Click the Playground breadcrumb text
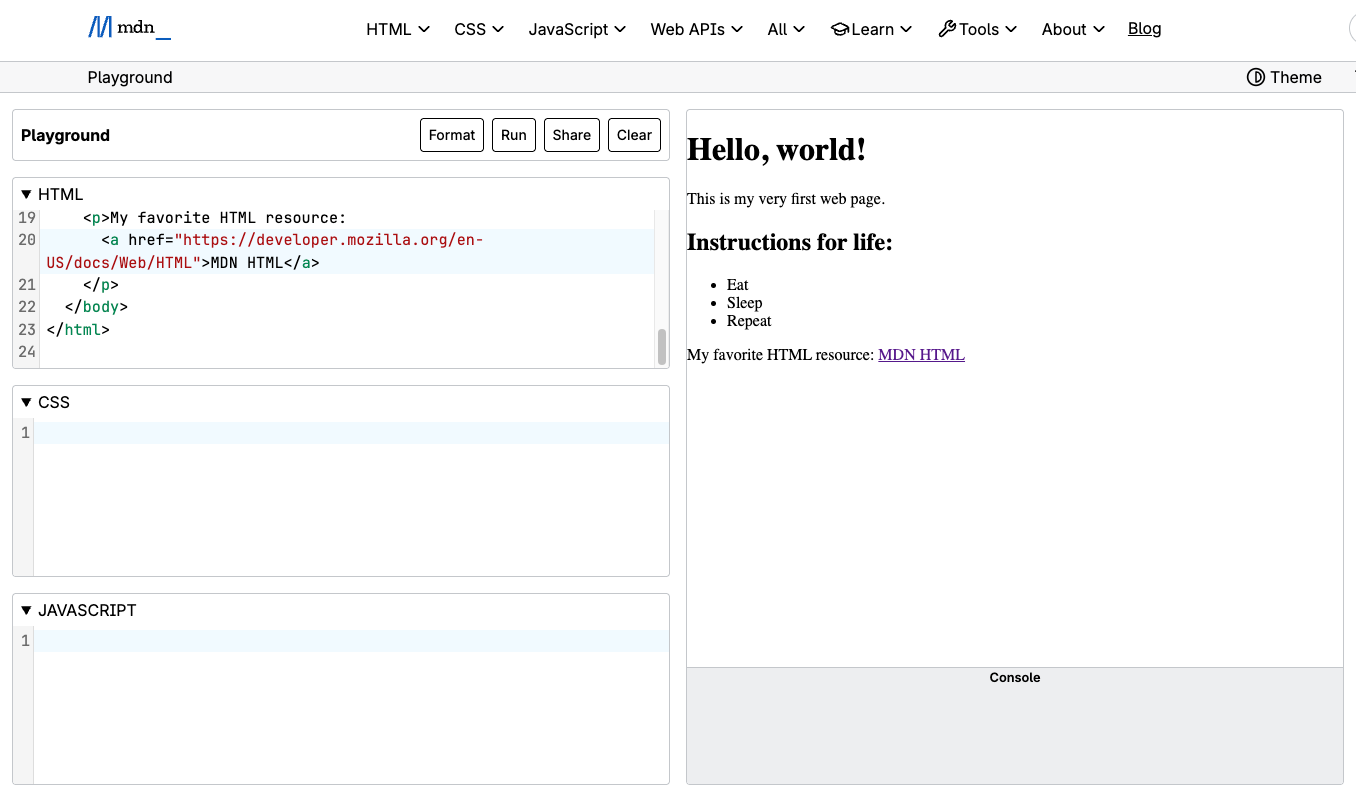 click(130, 77)
